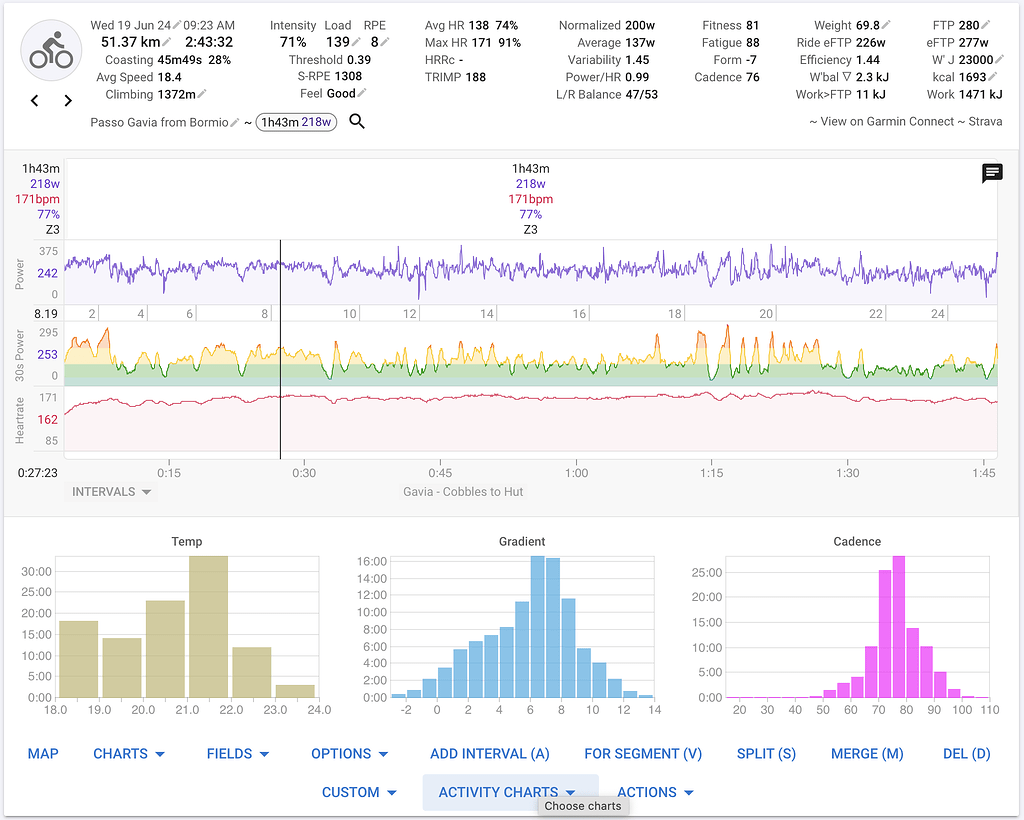1024x820 pixels.
Task: Select the 1h43m 218w interval chip
Action: coord(296,121)
